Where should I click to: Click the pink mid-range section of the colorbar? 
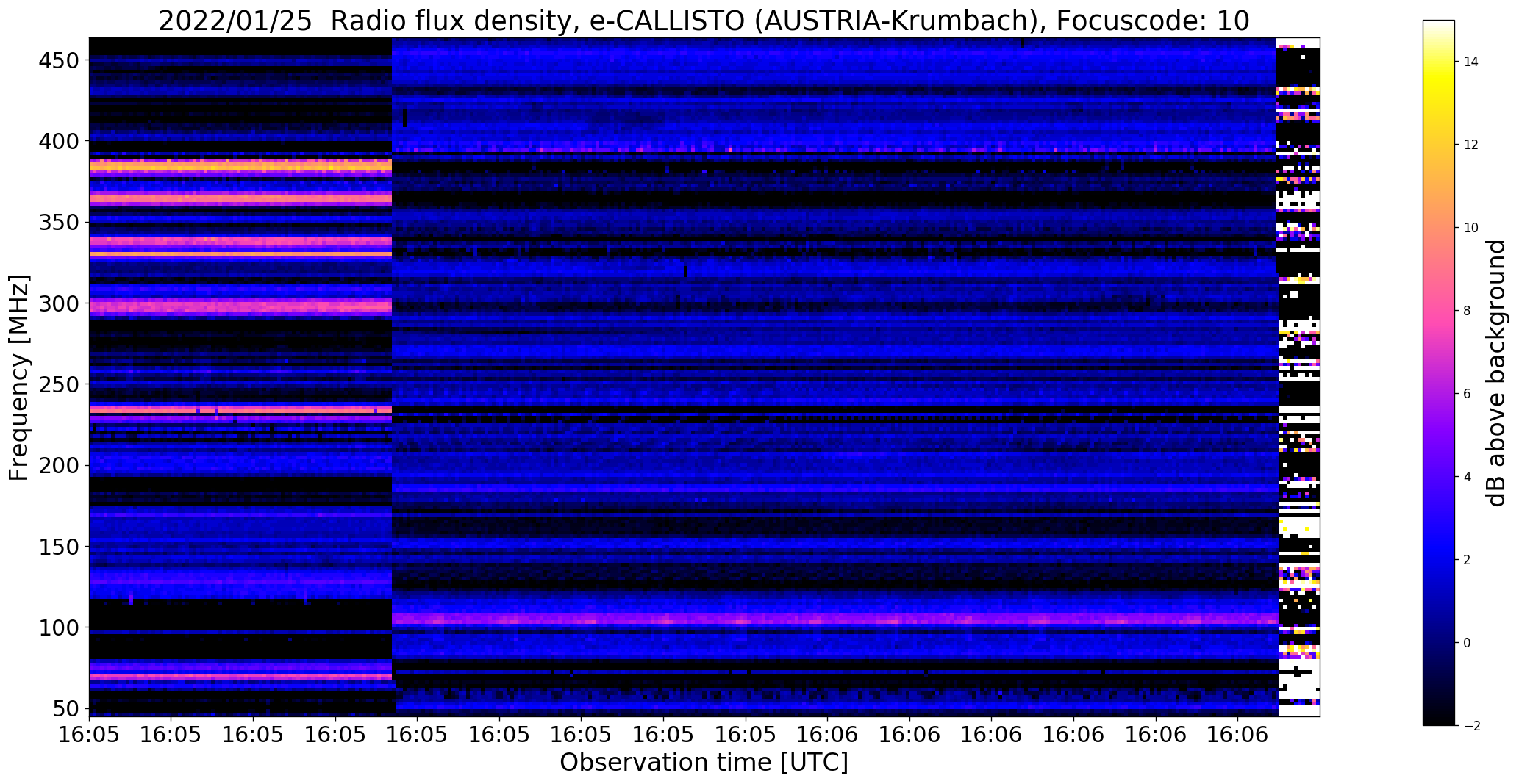coord(1438,311)
